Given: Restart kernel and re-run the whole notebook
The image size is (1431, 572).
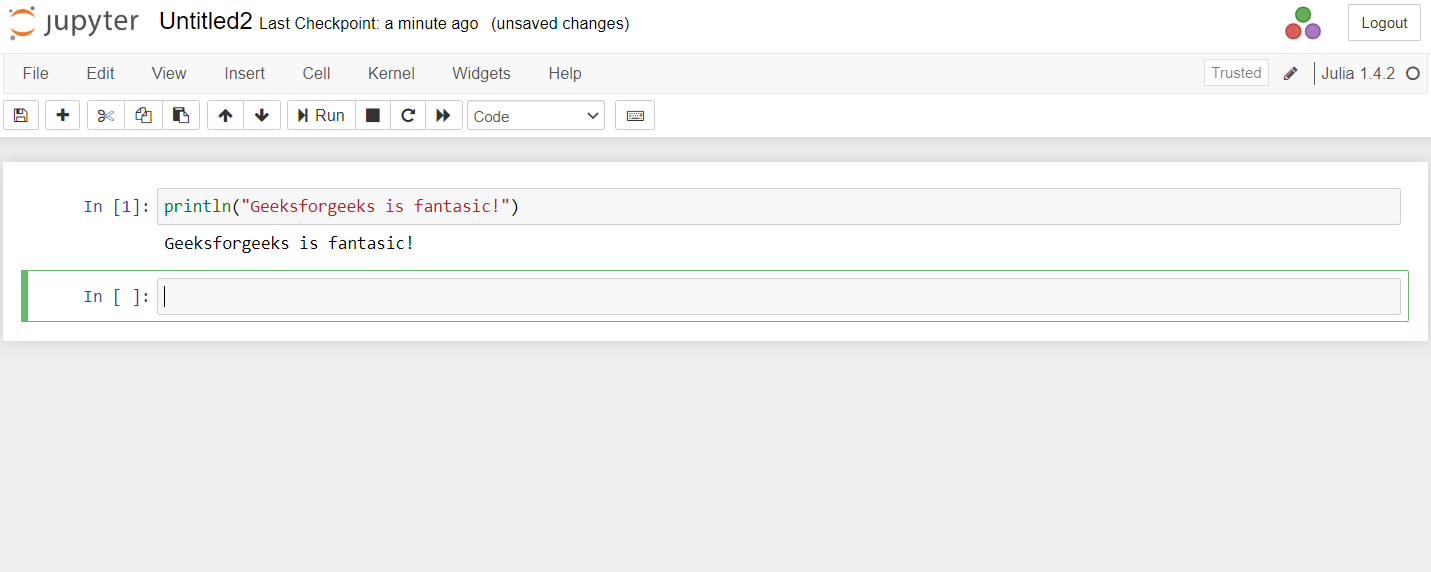Looking at the screenshot, I should point(443,115).
